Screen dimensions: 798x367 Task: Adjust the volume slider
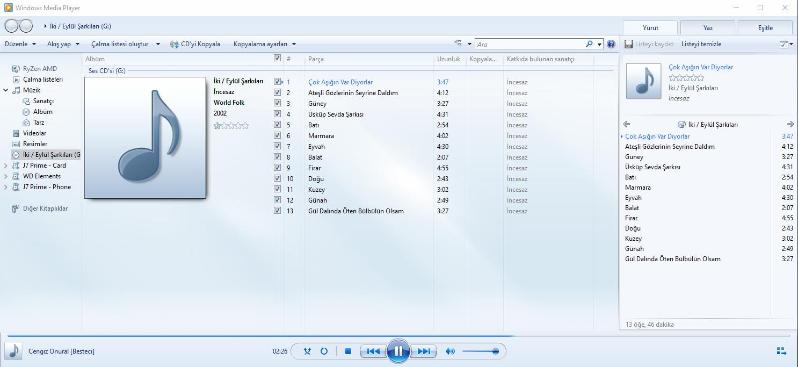coord(481,351)
